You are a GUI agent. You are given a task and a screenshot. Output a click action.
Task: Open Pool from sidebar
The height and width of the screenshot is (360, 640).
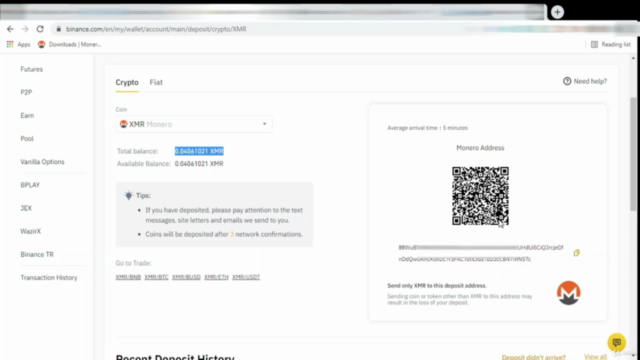click(27, 138)
